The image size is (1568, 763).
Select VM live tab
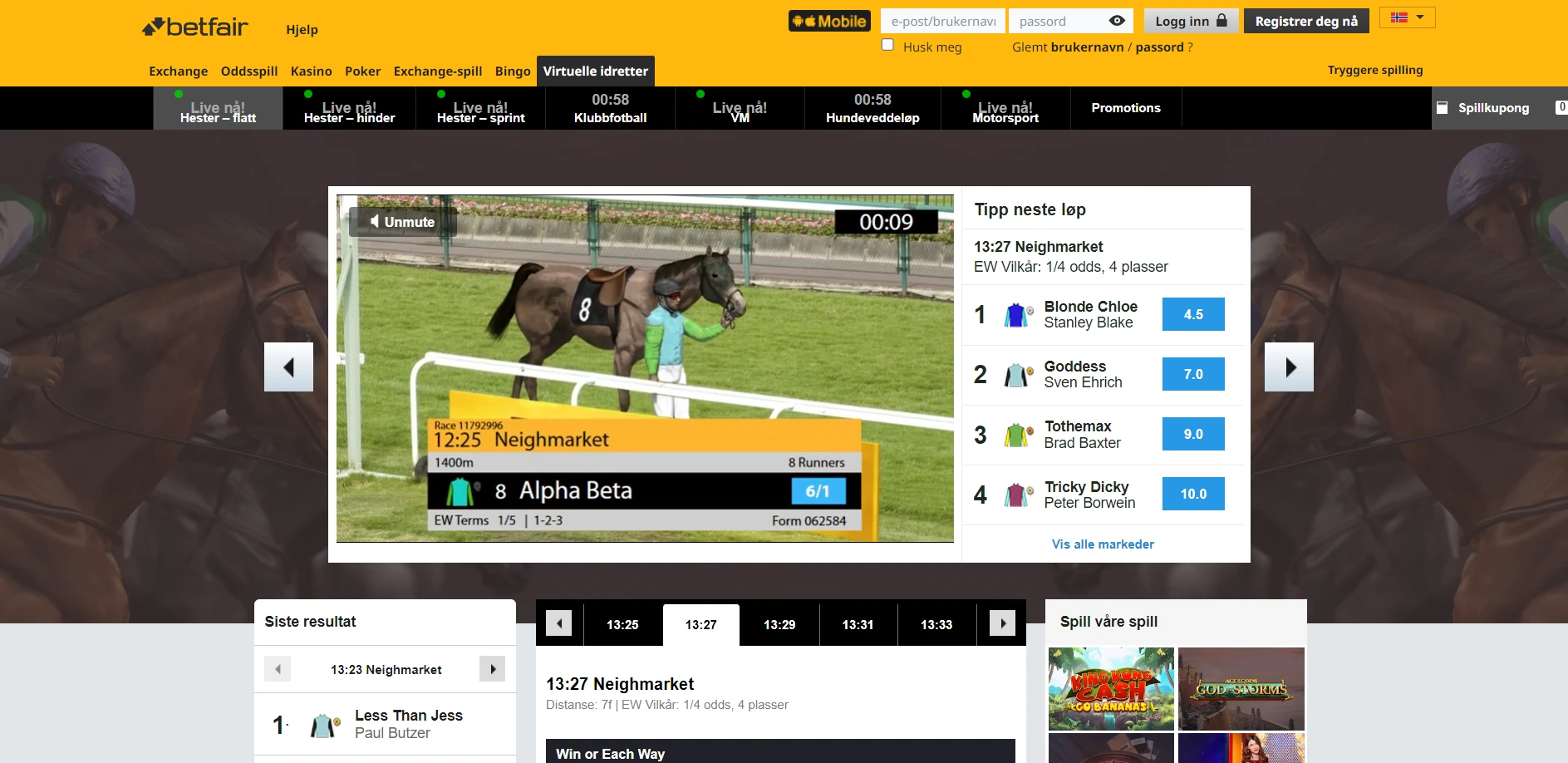(x=740, y=108)
